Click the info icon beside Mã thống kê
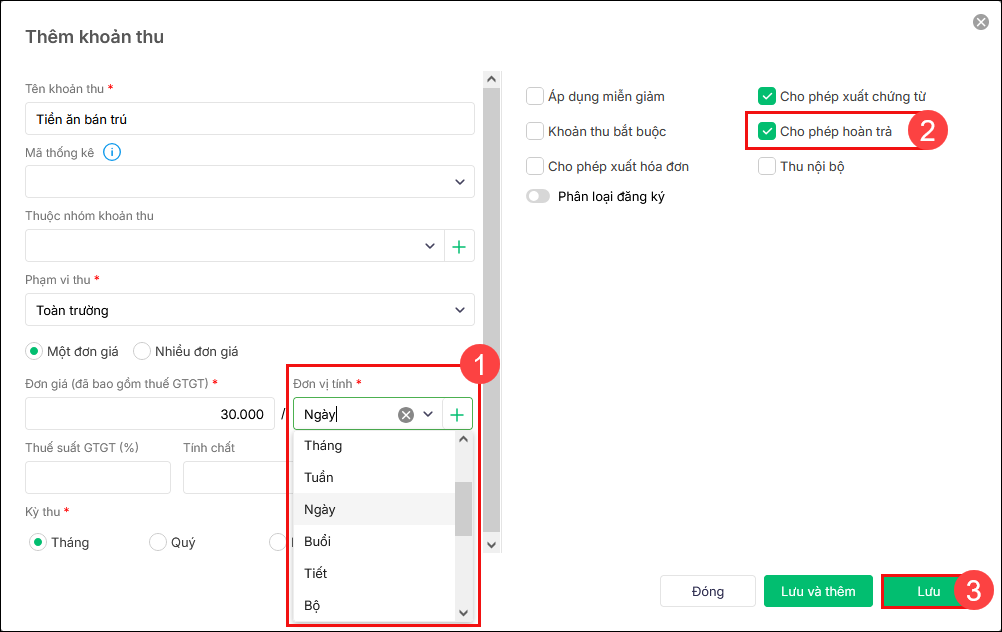Viewport: 1002px width, 632px height. pos(112,152)
